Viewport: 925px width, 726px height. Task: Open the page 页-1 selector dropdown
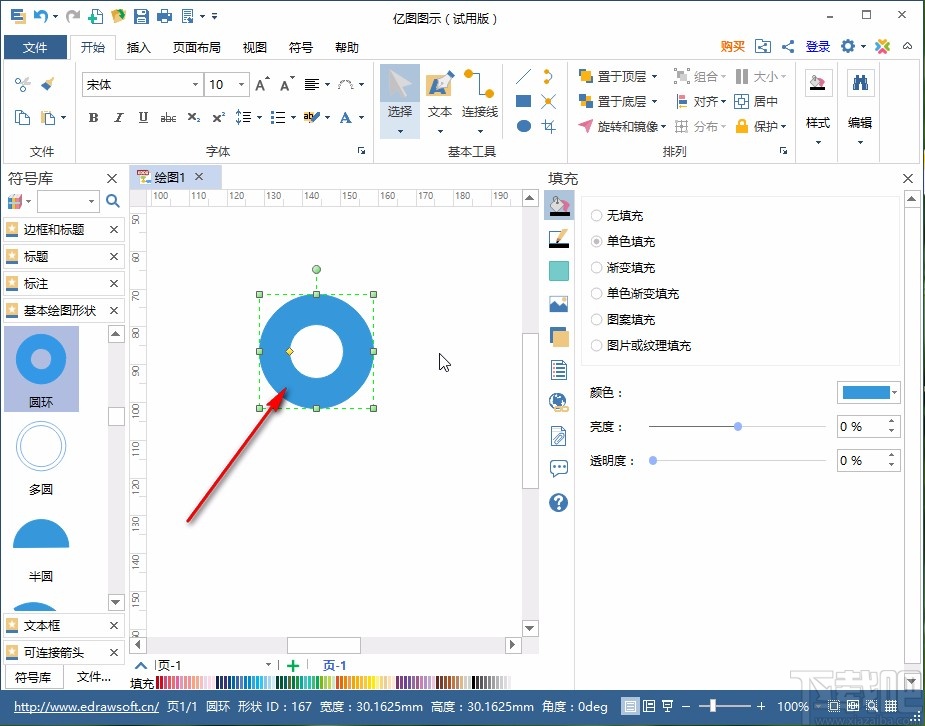coord(268,665)
